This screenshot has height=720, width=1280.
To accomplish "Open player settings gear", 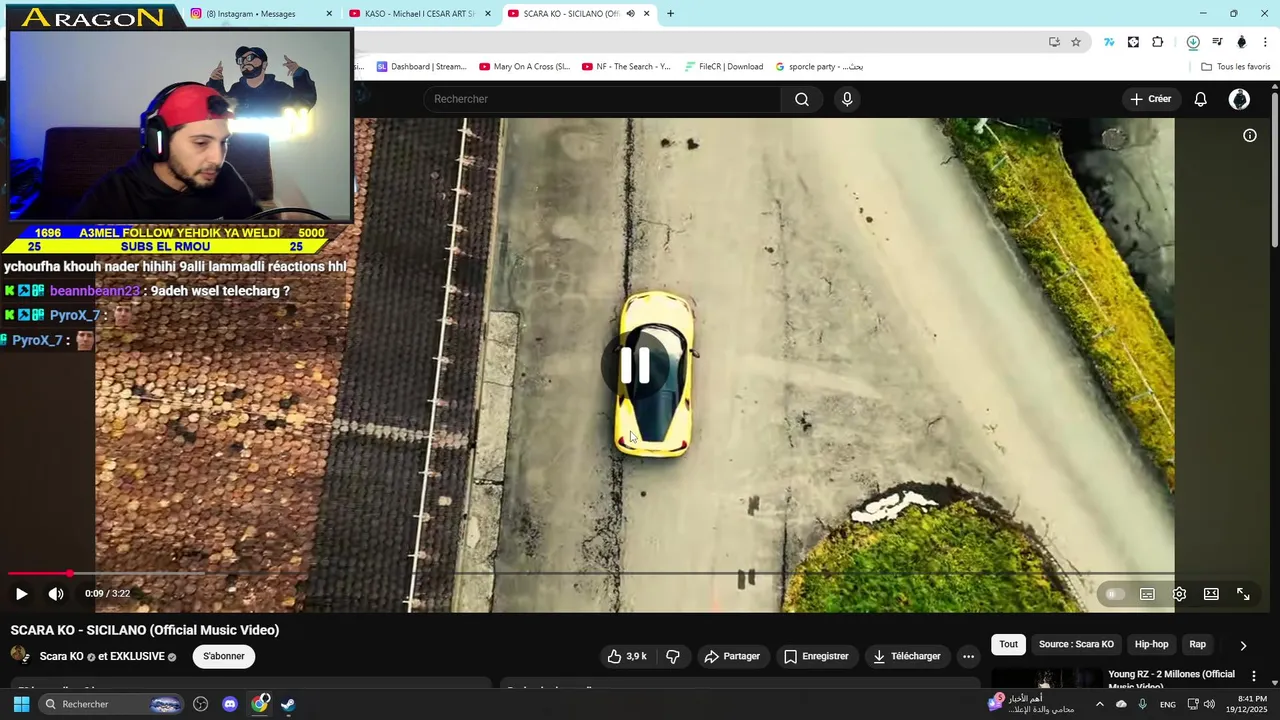I will click(x=1179, y=594).
